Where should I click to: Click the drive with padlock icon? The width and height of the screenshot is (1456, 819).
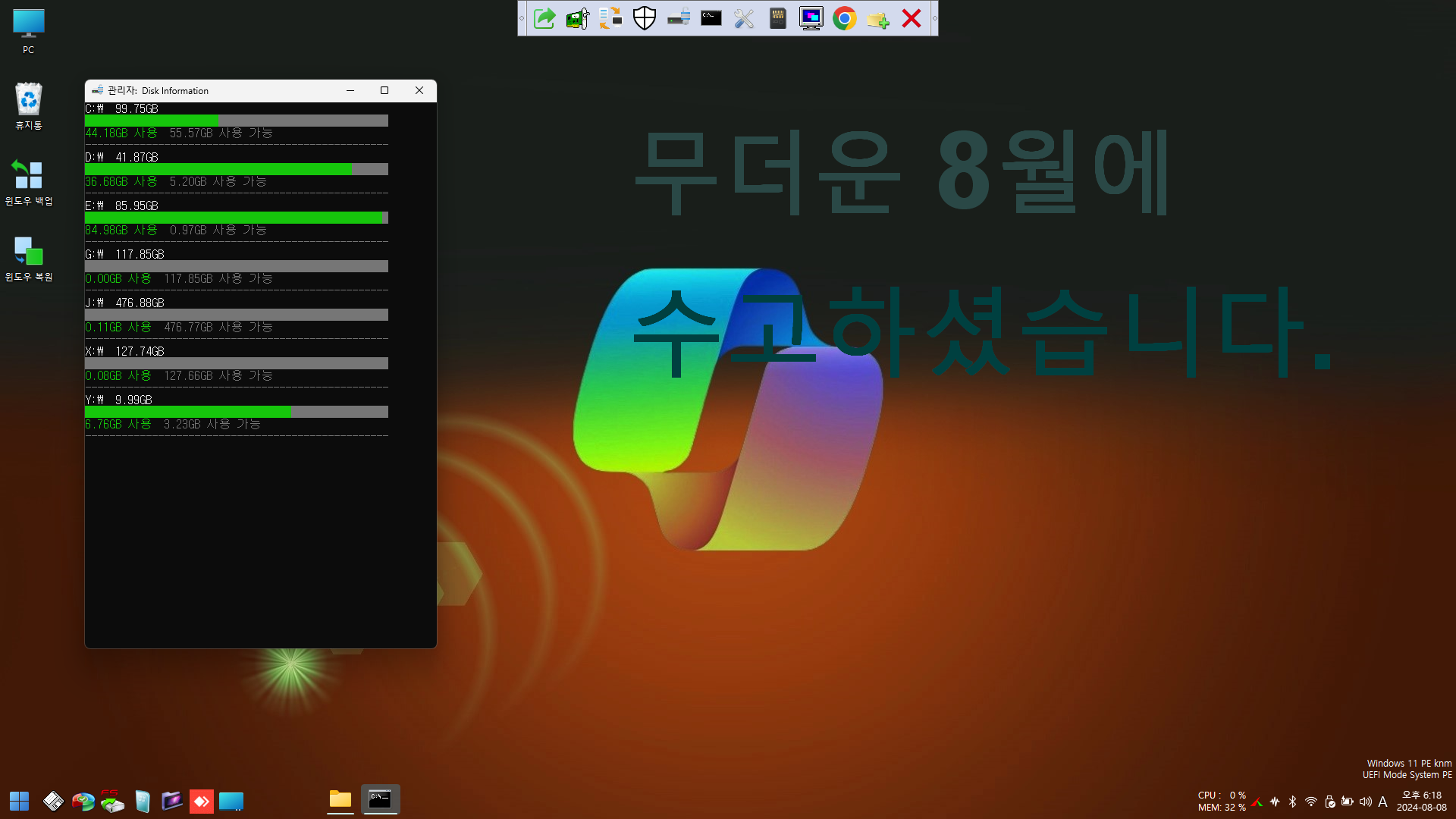[678, 18]
